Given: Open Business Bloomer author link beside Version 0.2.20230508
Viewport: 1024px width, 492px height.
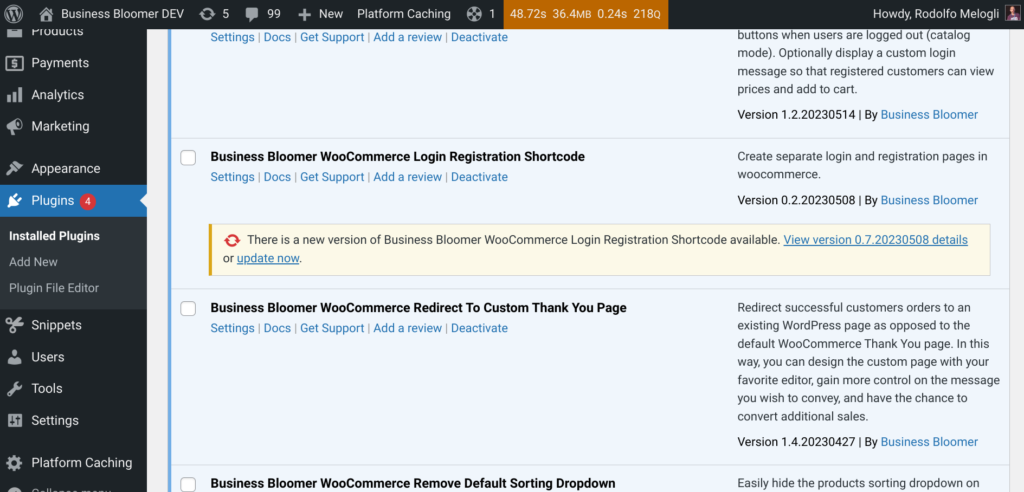Looking at the screenshot, I should 929,201.
